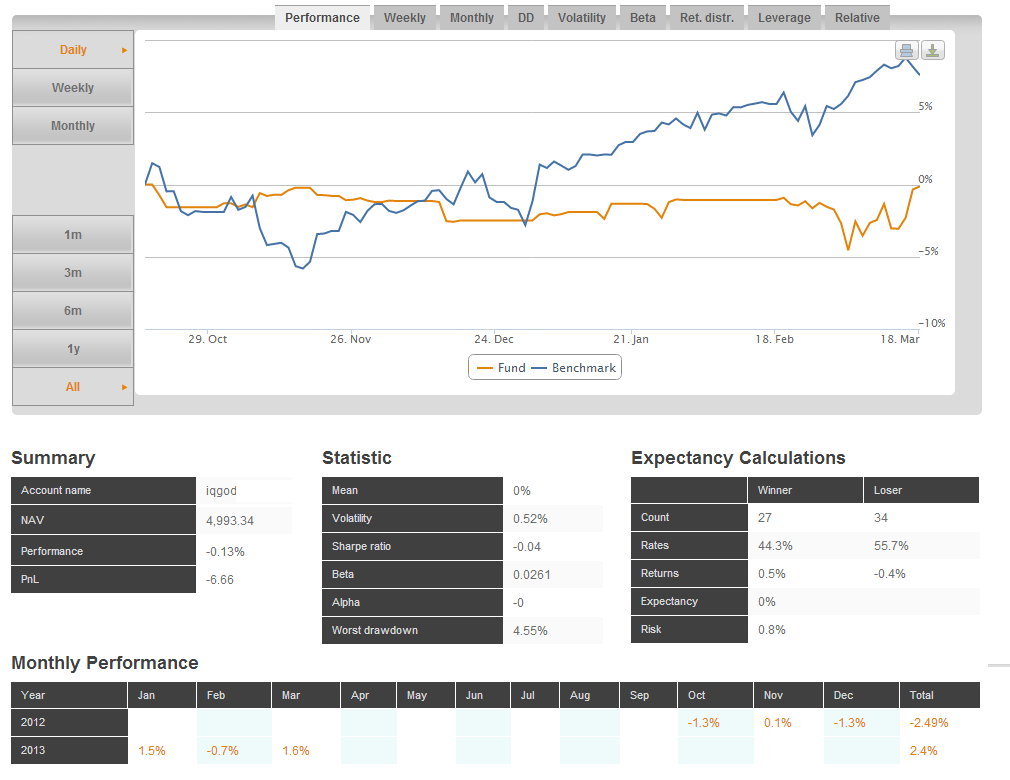Click the account name value iqgod

221,491
